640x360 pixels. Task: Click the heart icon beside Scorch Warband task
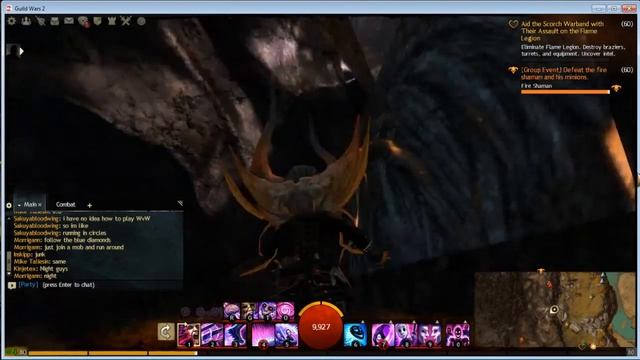[x=513, y=24]
